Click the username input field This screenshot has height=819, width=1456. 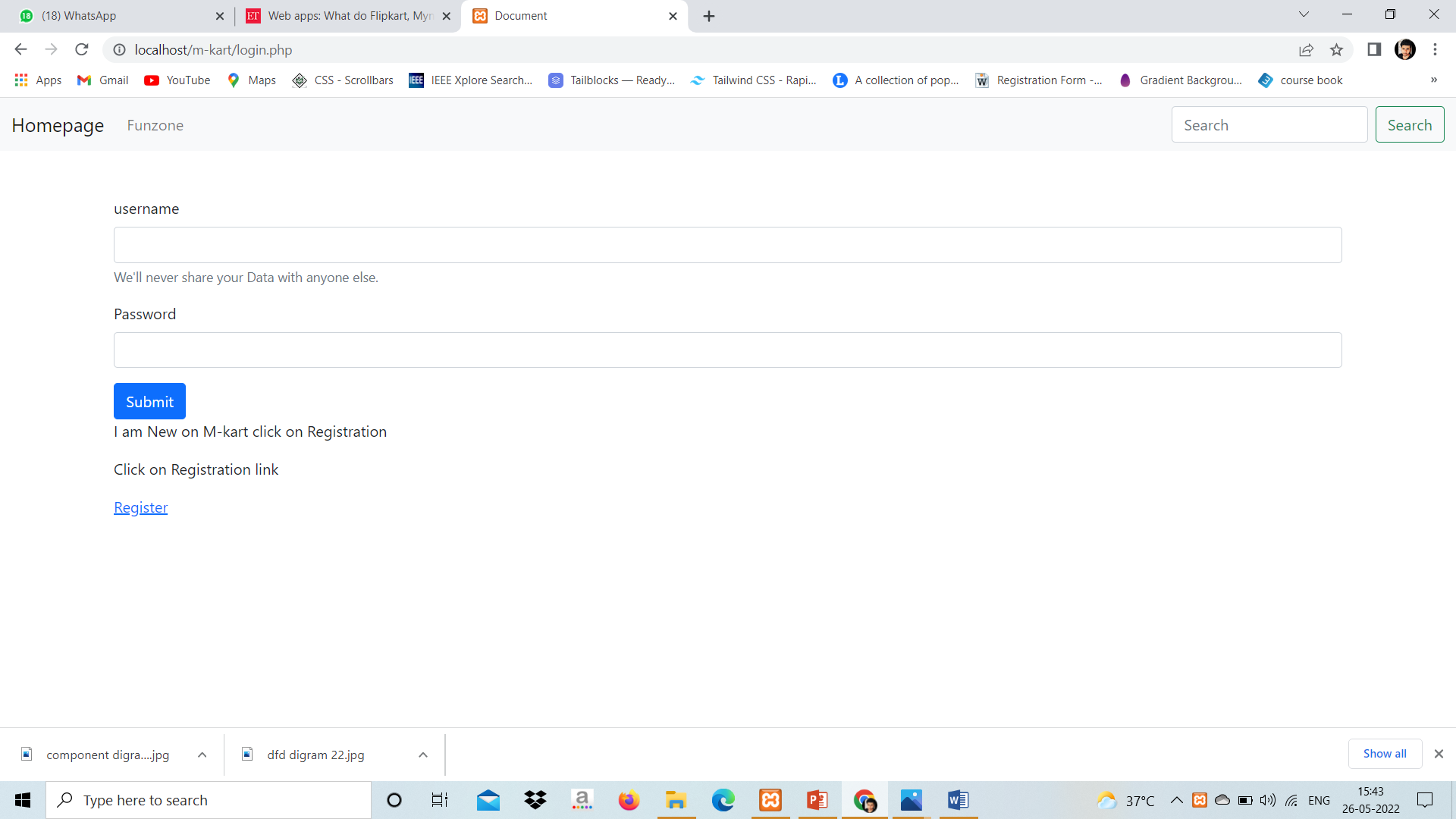pyautogui.click(x=726, y=244)
